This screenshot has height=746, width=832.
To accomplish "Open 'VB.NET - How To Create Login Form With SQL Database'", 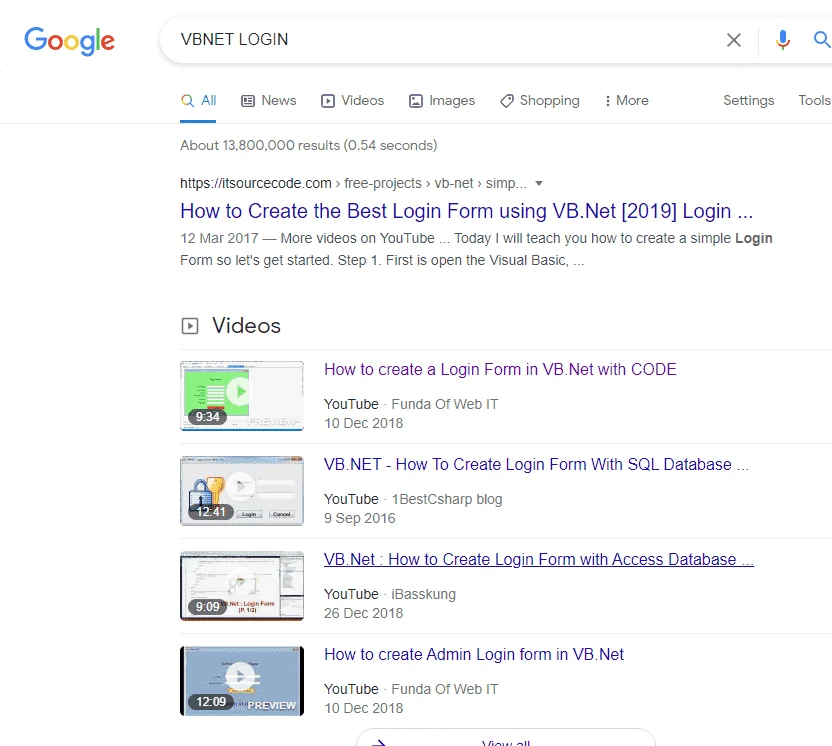I will tap(536, 464).
